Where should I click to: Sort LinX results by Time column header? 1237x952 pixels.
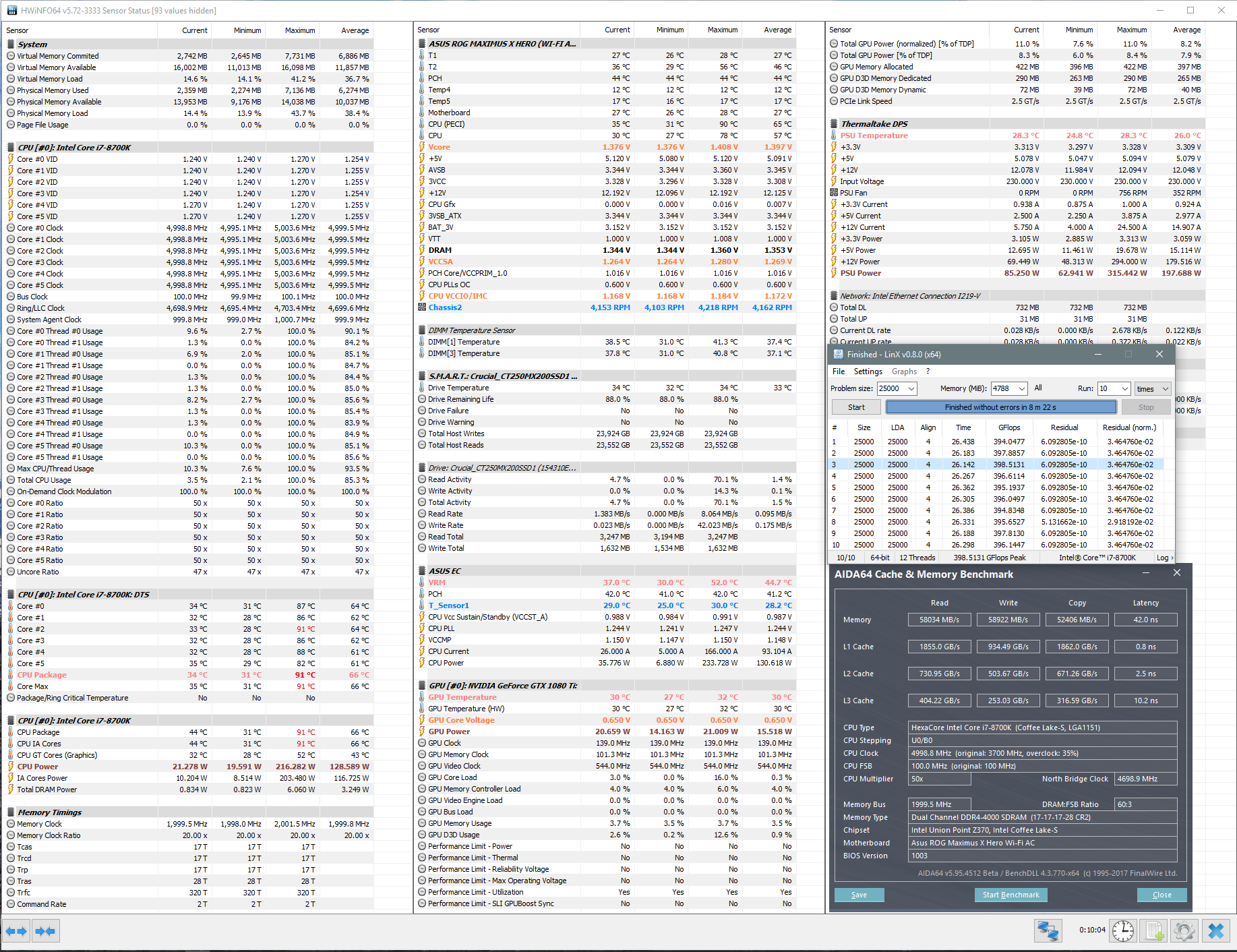click(963, 427)
